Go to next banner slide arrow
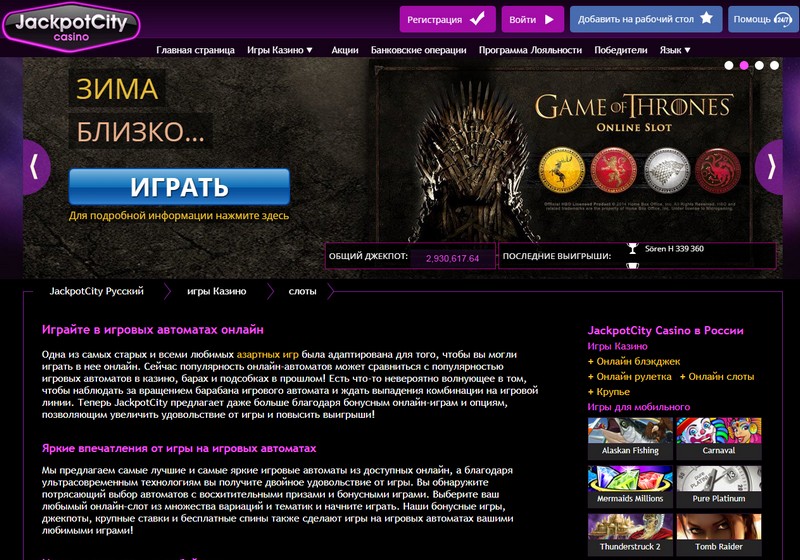The height and width of the screenshot is (560, 800). pyautogui.click(x=769, y=167)
